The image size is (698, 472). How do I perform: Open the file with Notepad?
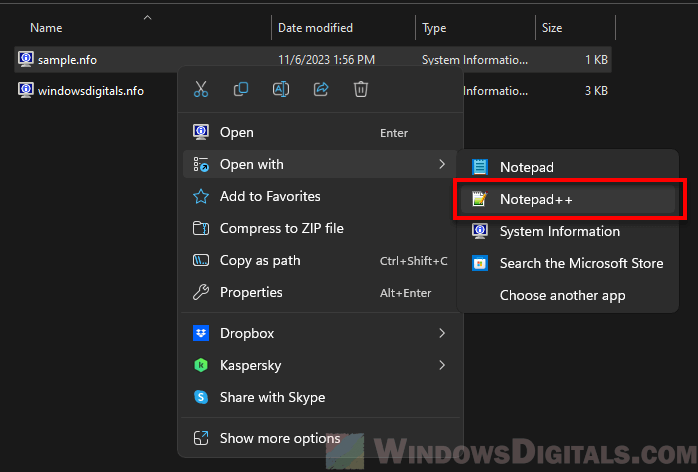568,167
